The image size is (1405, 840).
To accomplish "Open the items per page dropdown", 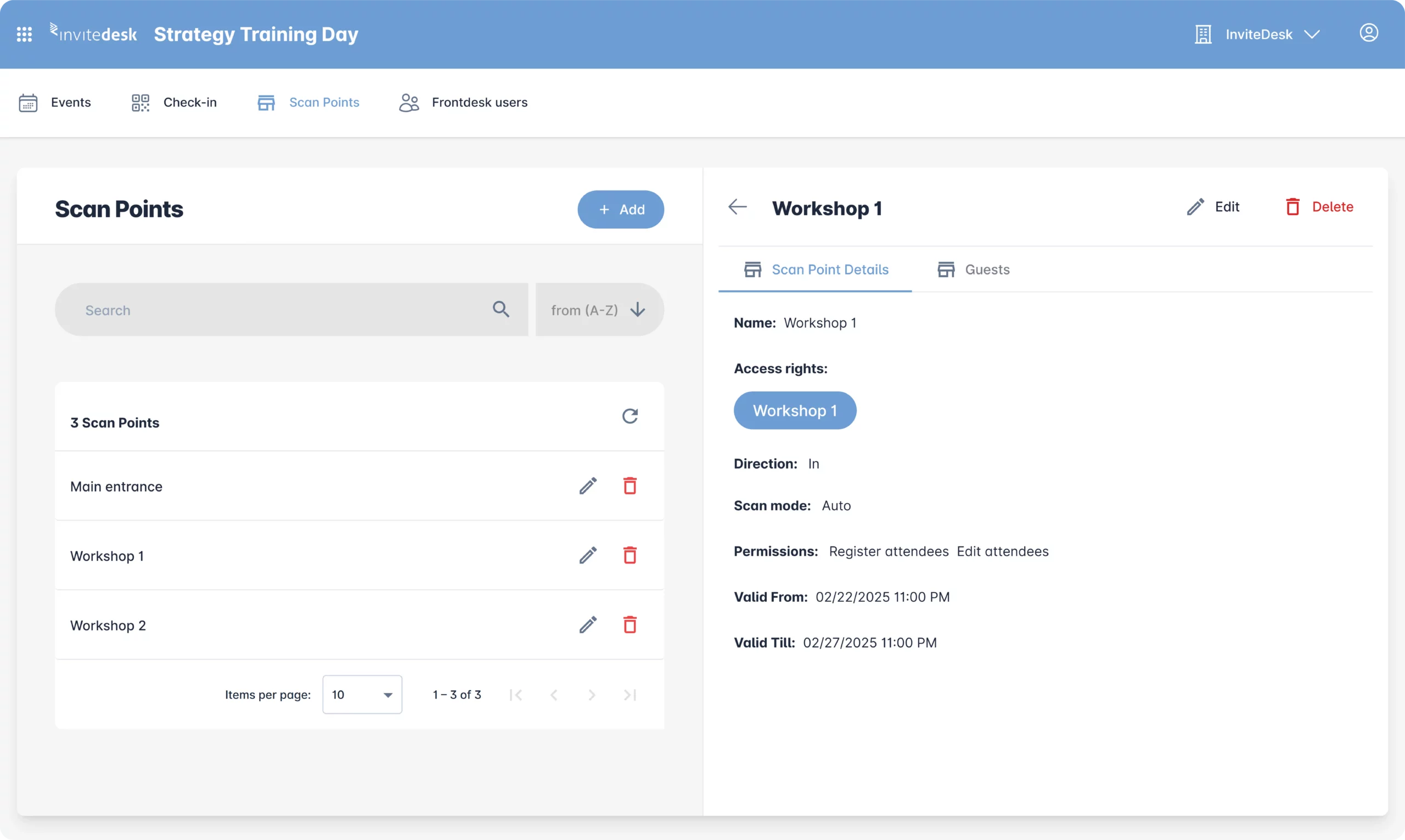I will [362, 695].
